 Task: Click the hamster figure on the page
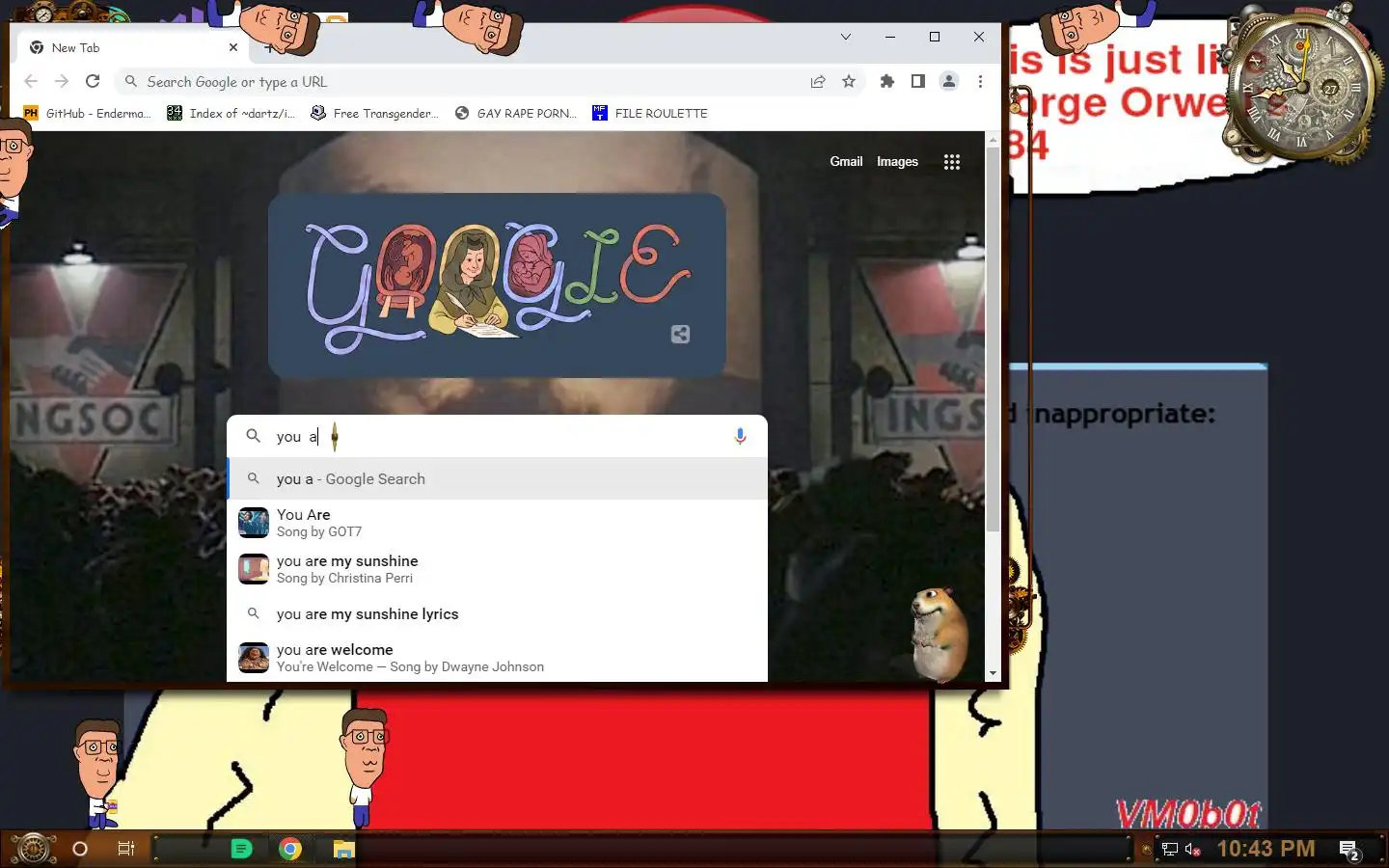(938, 634)
